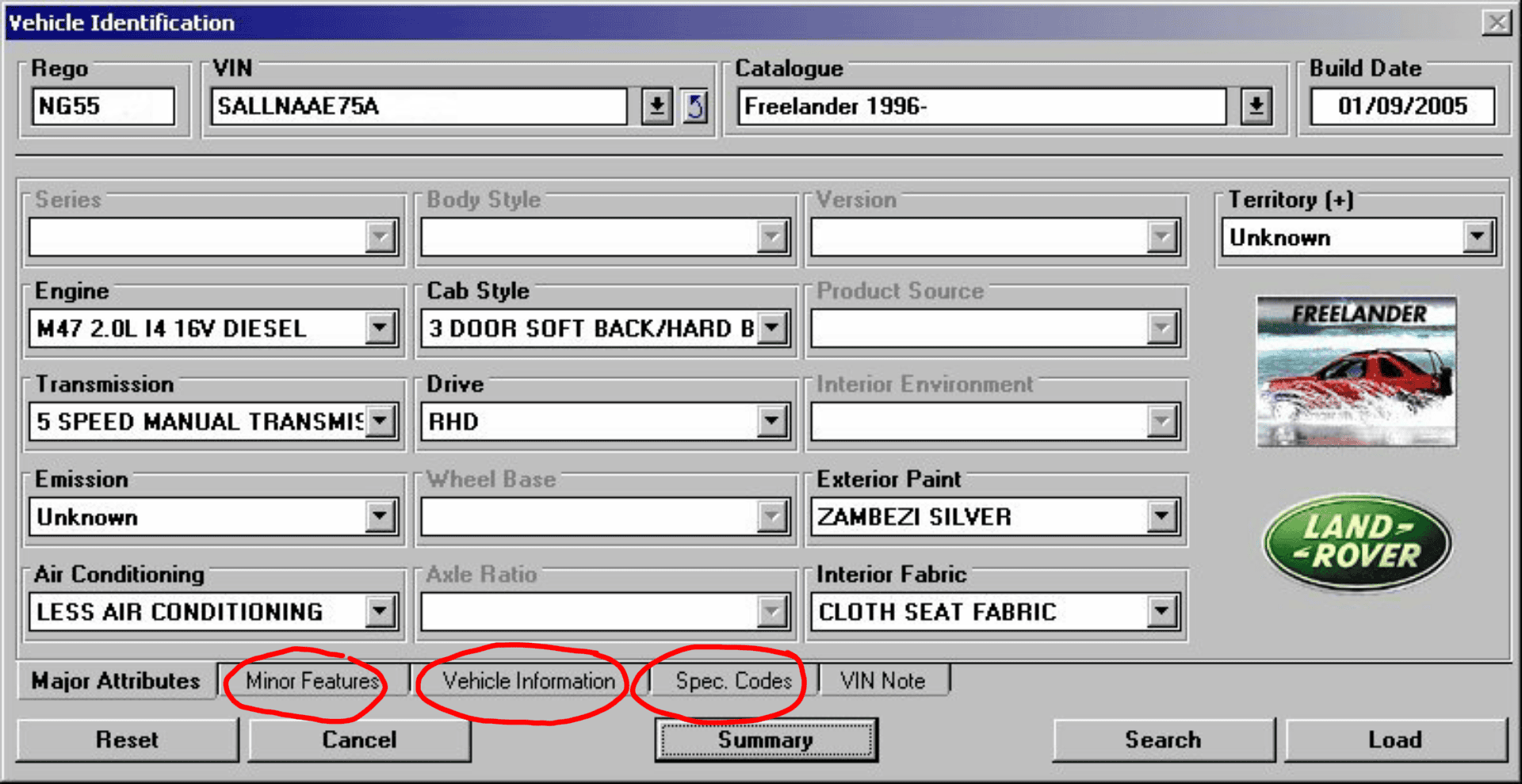Viewport: 1522px width, 784px height.
Task: Click the Catalogue field showing Freelander 1996-
Action: coord(981,106)
